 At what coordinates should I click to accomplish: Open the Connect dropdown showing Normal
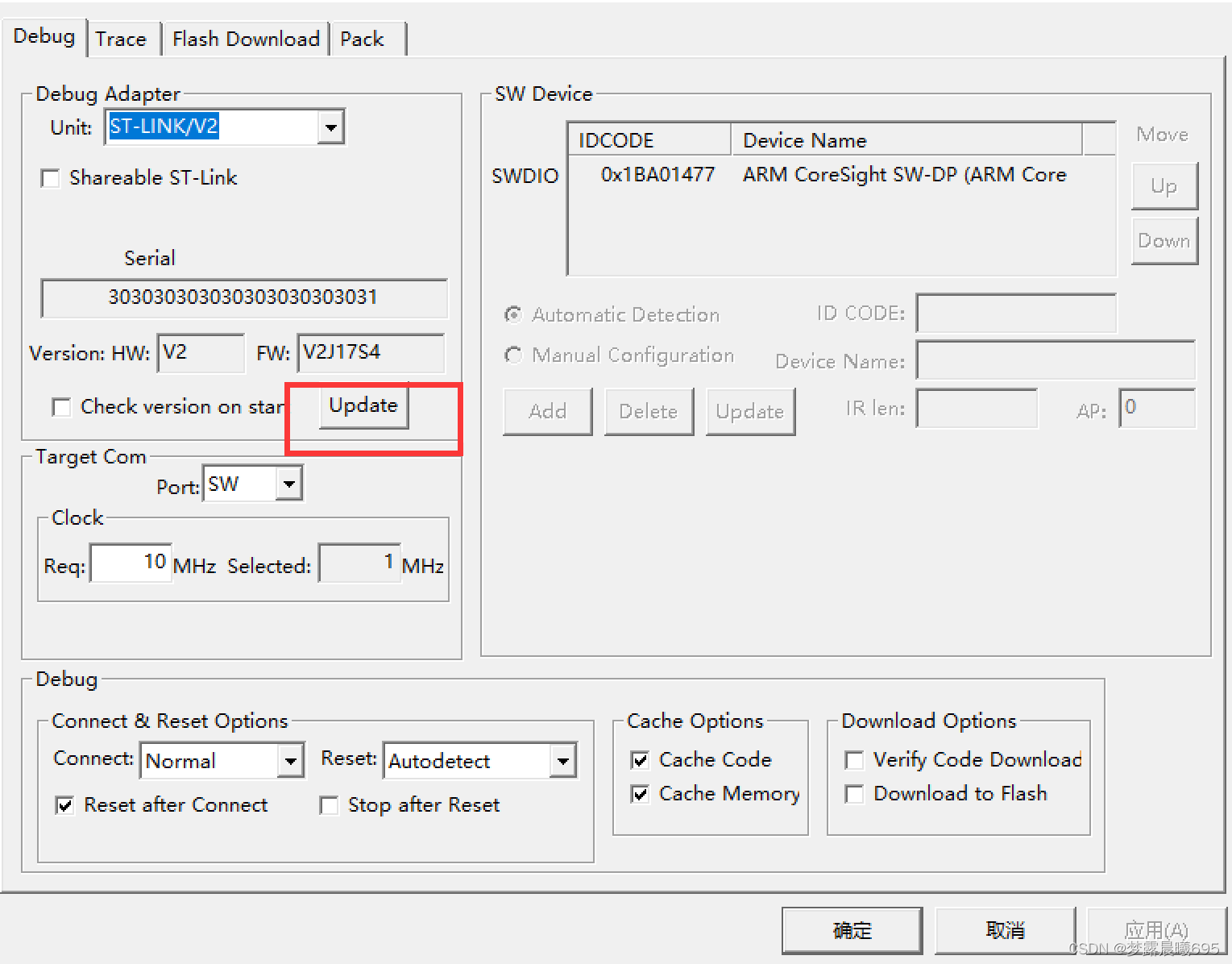click(291, 760)
